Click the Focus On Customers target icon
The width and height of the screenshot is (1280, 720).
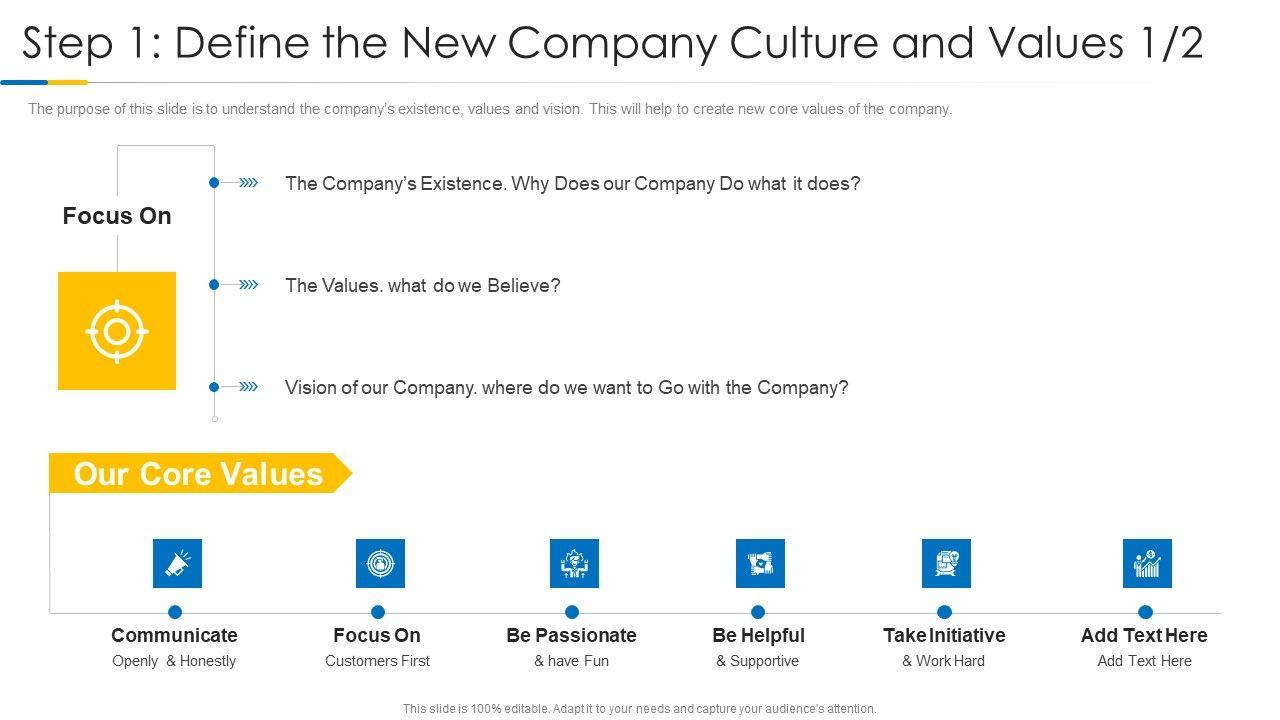[x=380, y=563]
